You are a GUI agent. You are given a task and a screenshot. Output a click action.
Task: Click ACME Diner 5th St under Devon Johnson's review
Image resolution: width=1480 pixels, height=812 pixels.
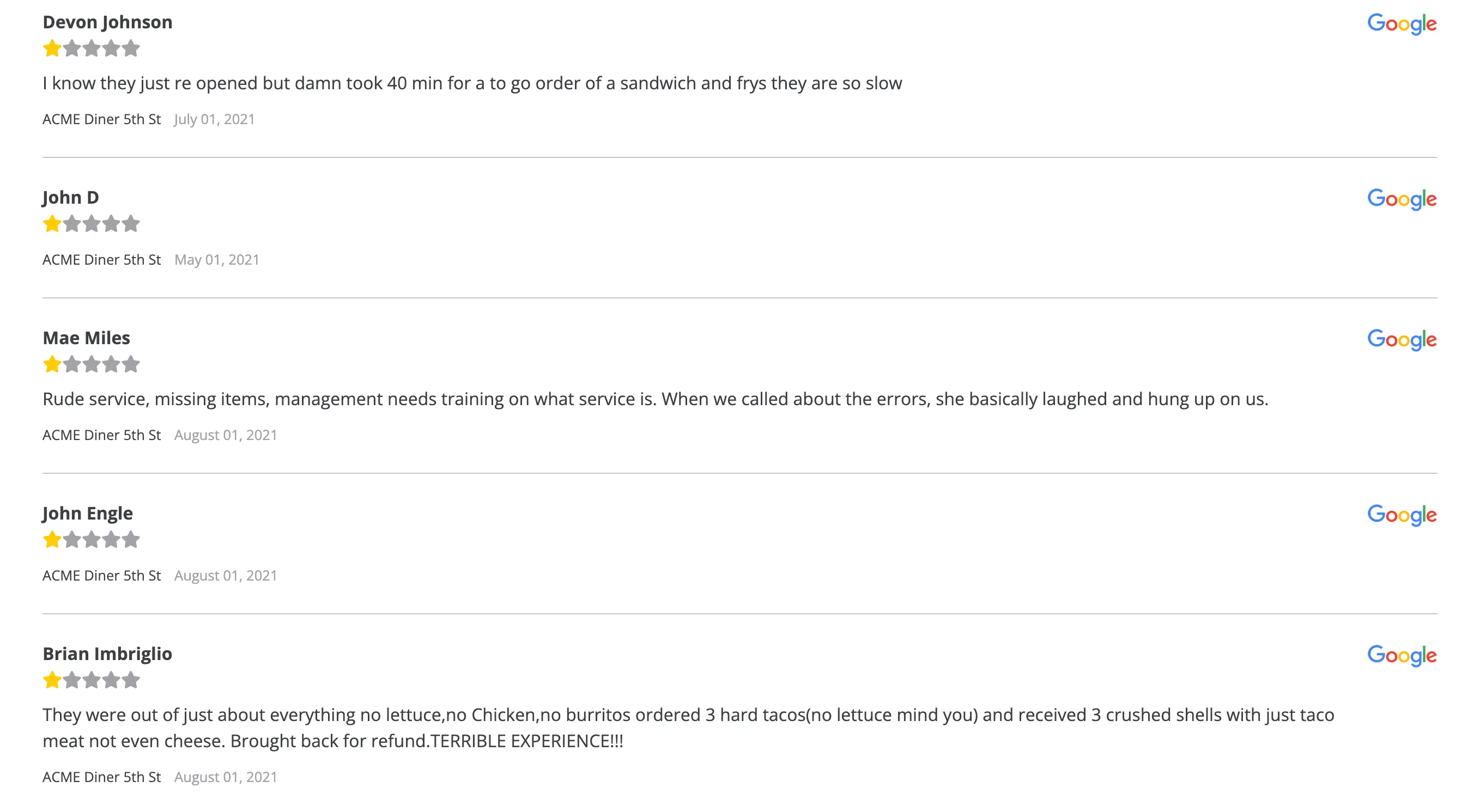102,119
